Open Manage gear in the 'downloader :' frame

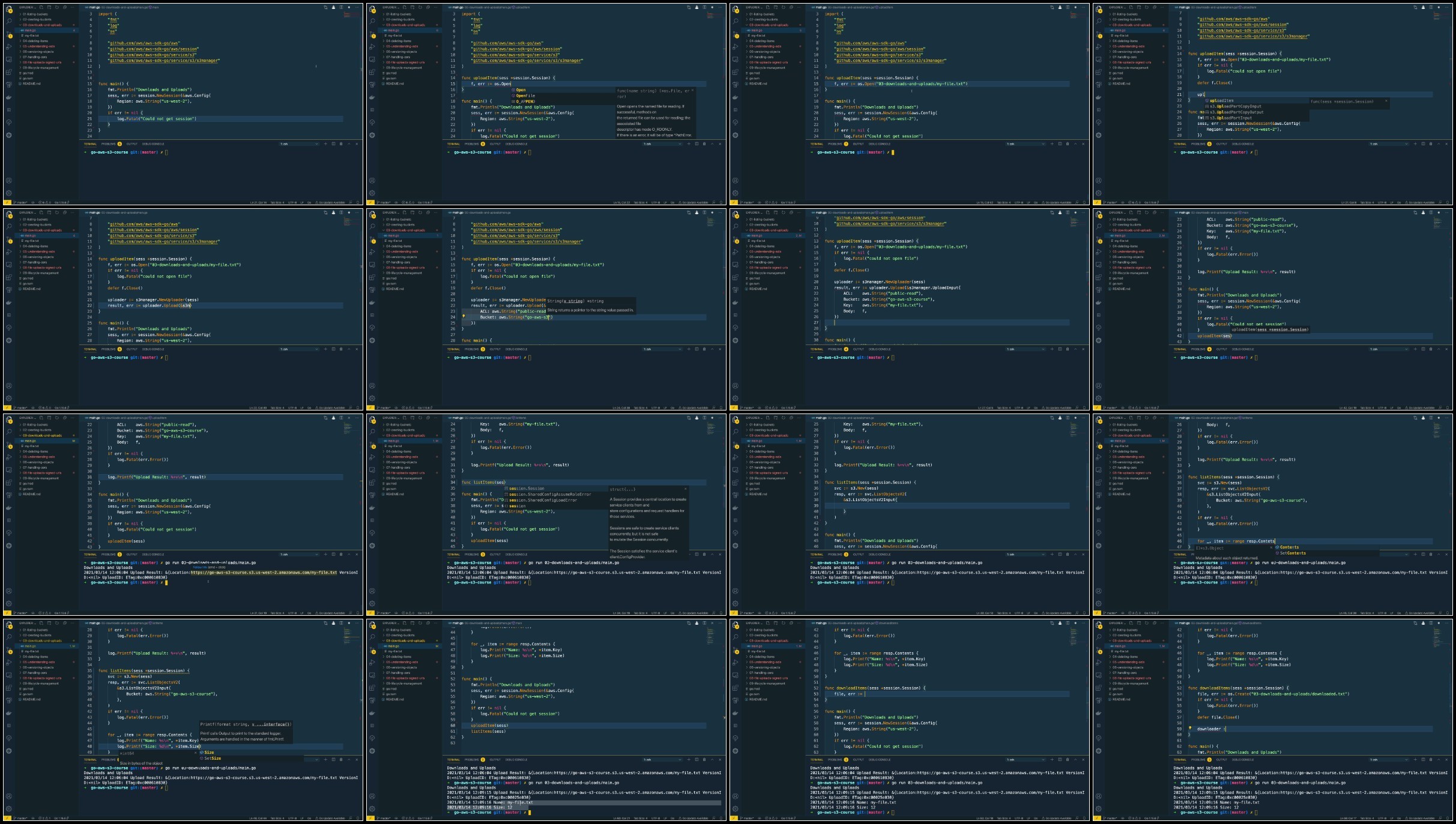point(1099,809)
